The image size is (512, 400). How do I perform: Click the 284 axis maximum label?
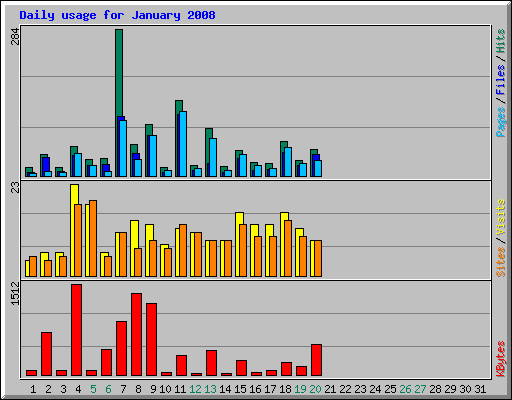[15, 37]
